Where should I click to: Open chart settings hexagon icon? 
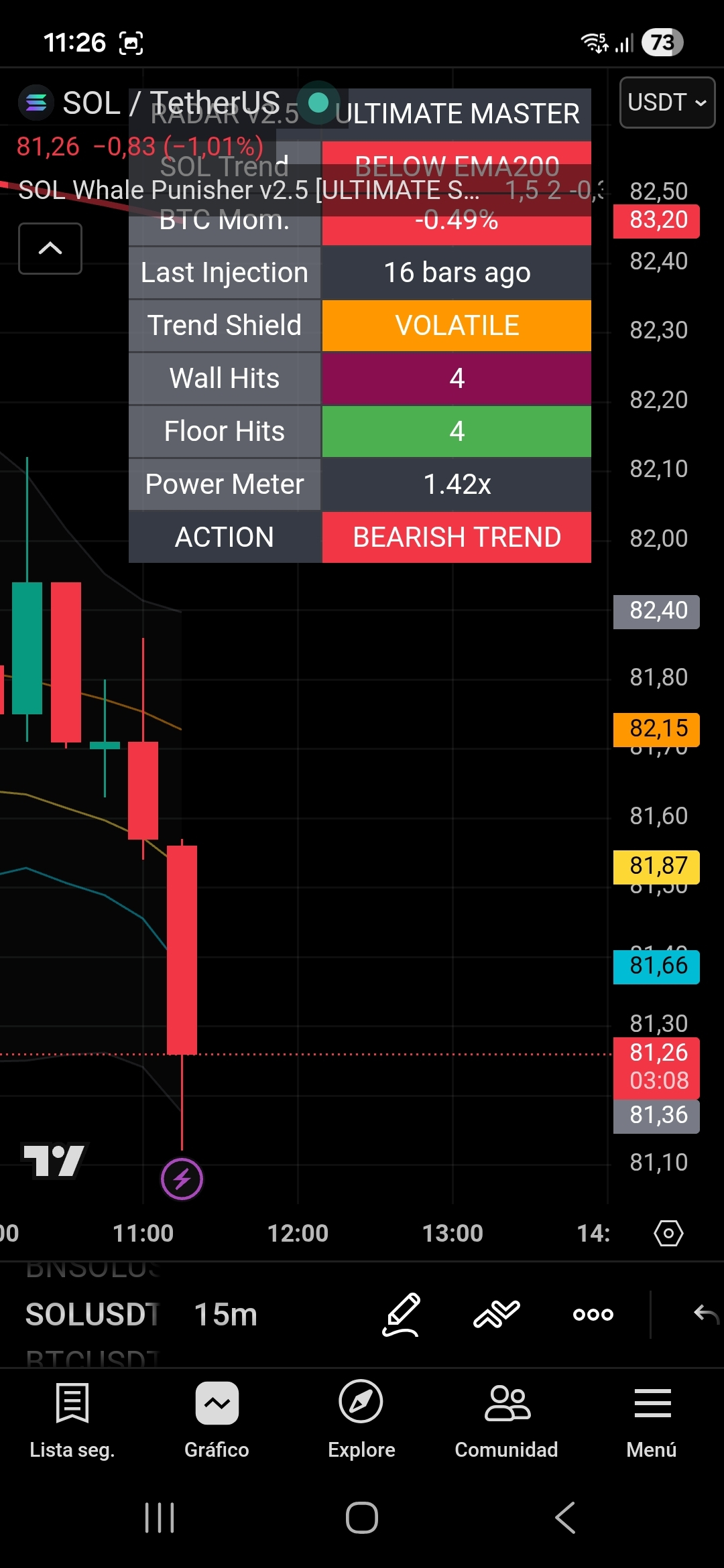pyautogui.click(x=668, y=1233)
